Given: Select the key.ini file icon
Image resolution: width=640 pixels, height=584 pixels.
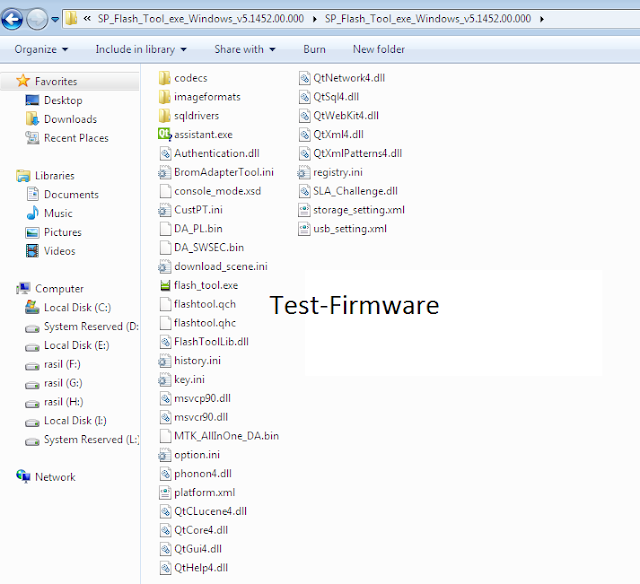Looking at the screenshot, I should 164,380.
